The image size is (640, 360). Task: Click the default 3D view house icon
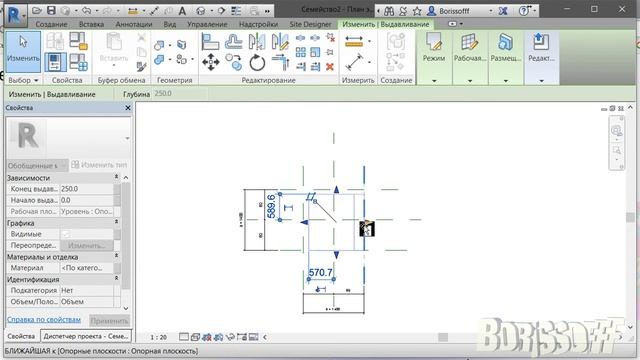200,11
